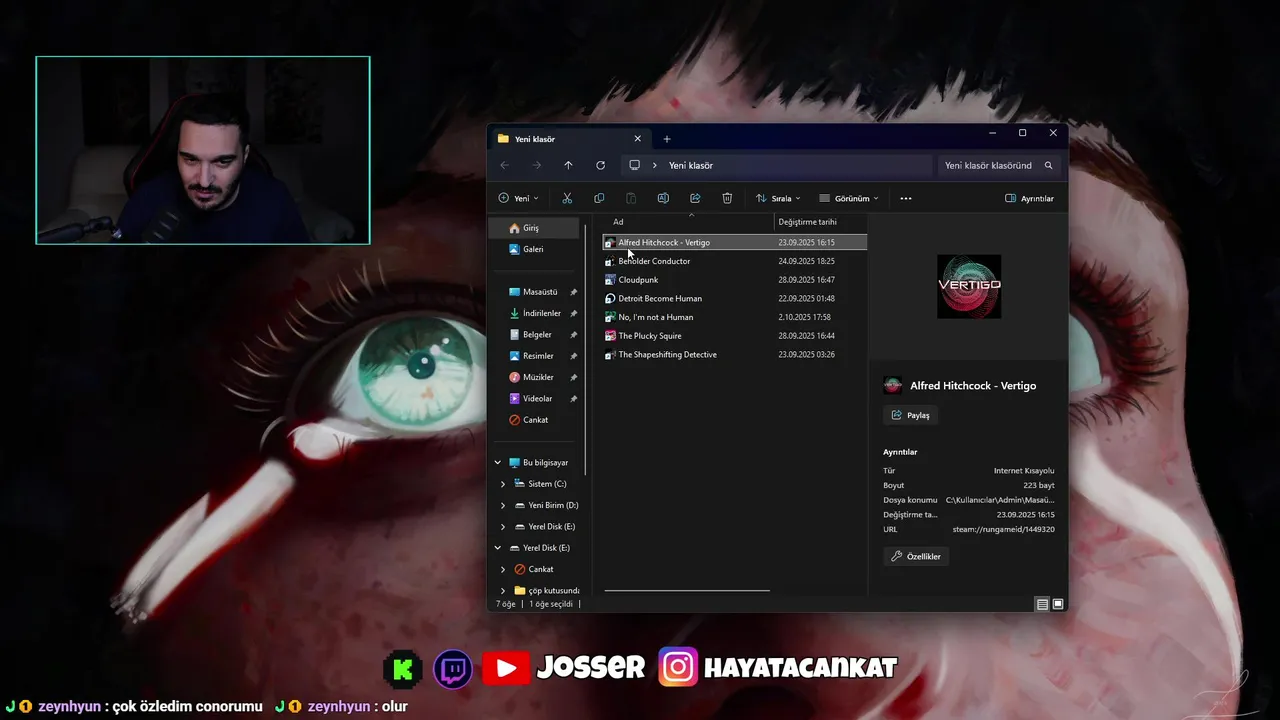Collapse the Bu bilgisayar tree node
Image resolution: width=1280 pixels, height=720 pixels.
pos(498,463)
